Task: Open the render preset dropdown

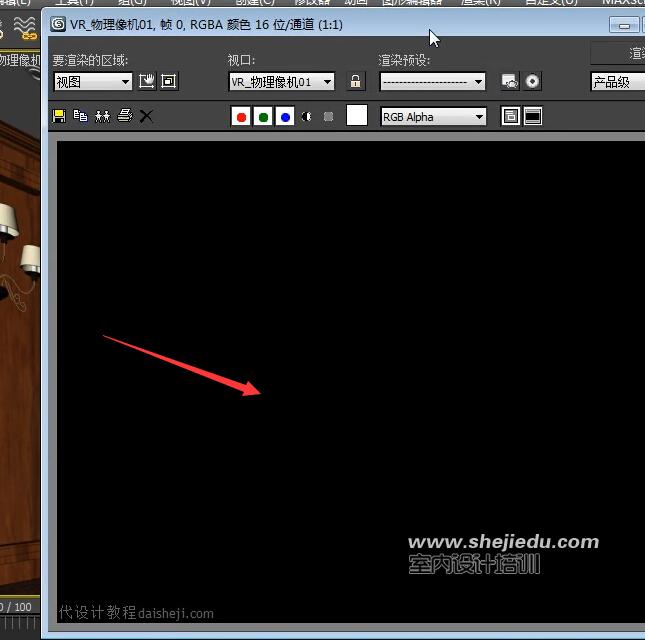Action: pyautogui.click(x=433, y=82)
